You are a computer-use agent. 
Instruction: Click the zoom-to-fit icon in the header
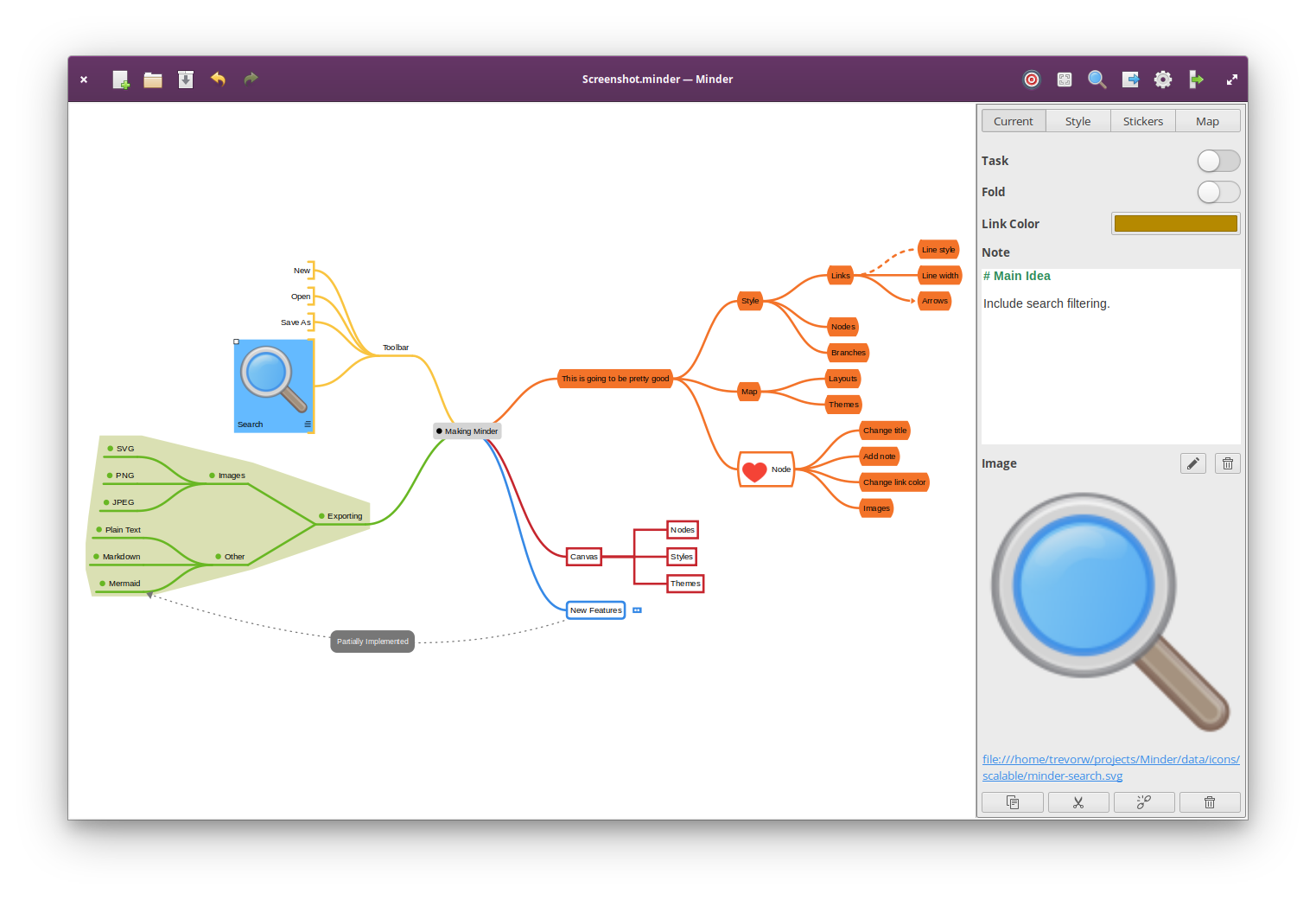pos(1065,80)
